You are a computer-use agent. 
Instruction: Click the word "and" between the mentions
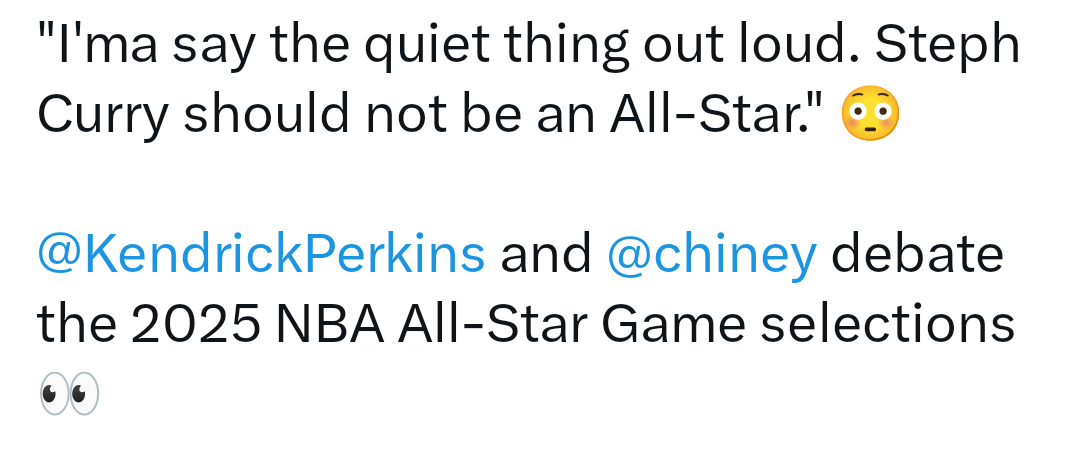pos(546,254)
